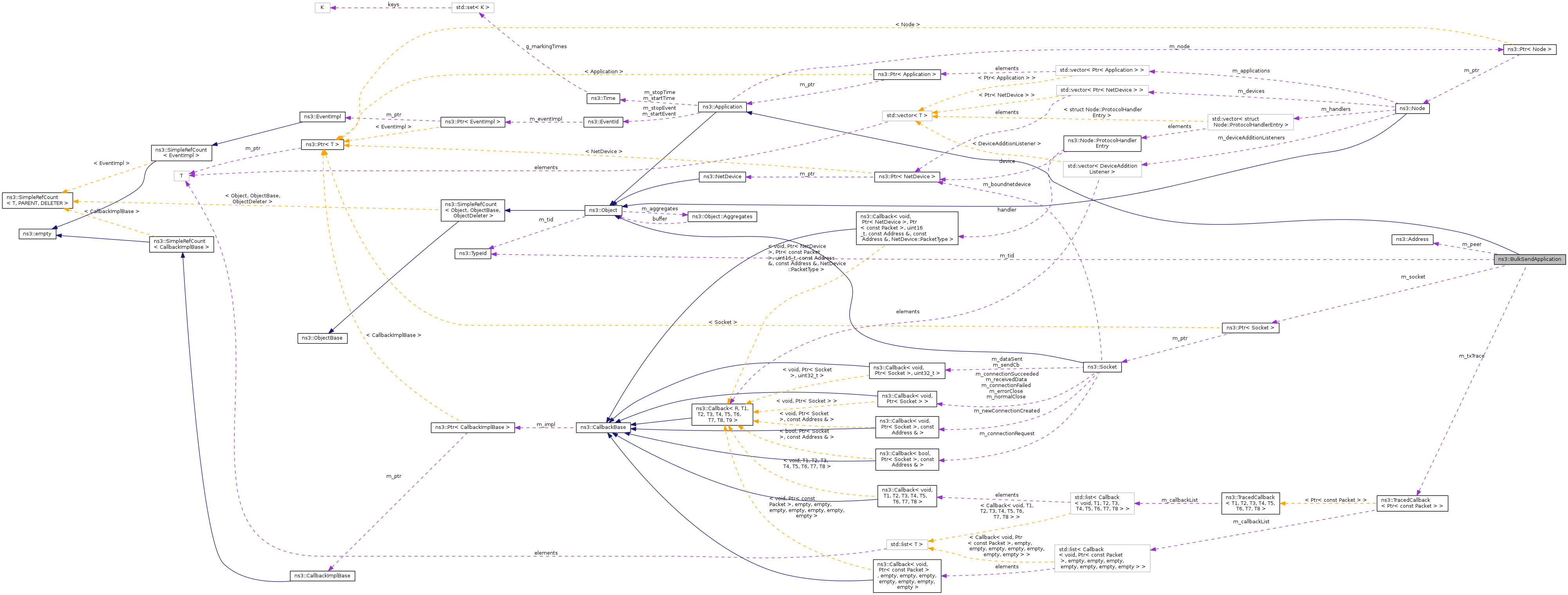
Task: Click the g_markingTimes edge label
Action: (546, 46)
